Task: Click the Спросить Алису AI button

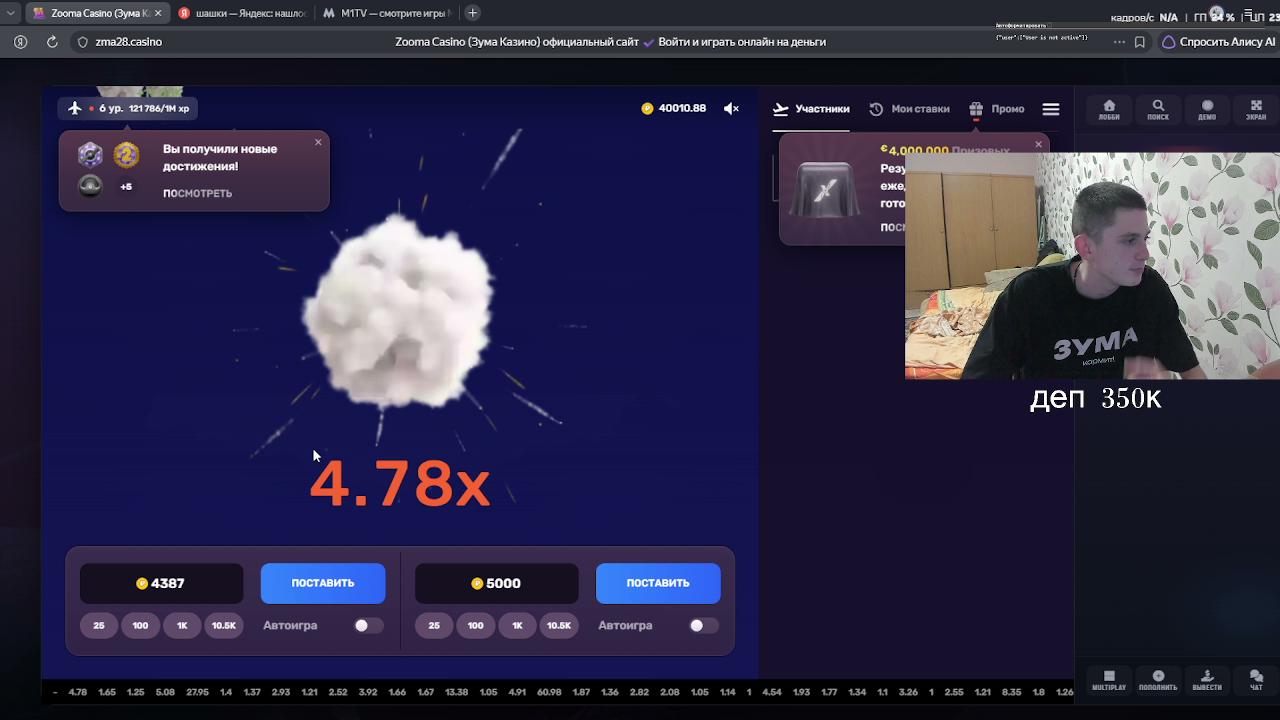Action: tap(1218, 42)
